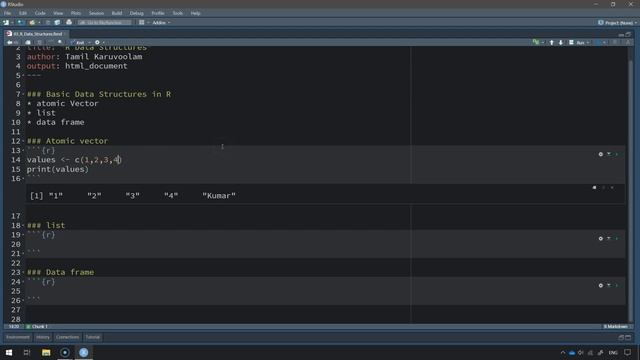640x360 pixels.
Task: Open the View menu
Action: coord(58,13)
